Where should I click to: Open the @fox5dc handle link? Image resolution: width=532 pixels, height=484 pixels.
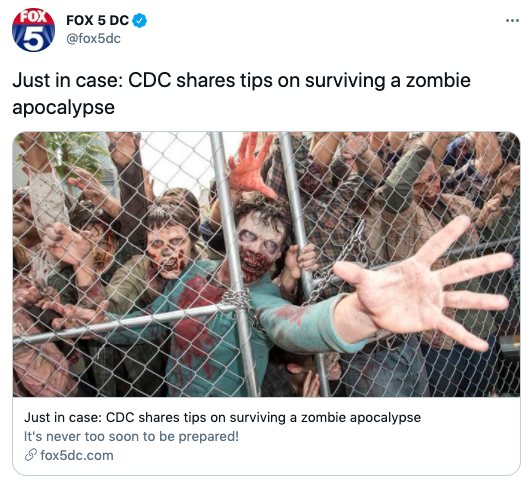pyautogui.click(x=93, y=38)
